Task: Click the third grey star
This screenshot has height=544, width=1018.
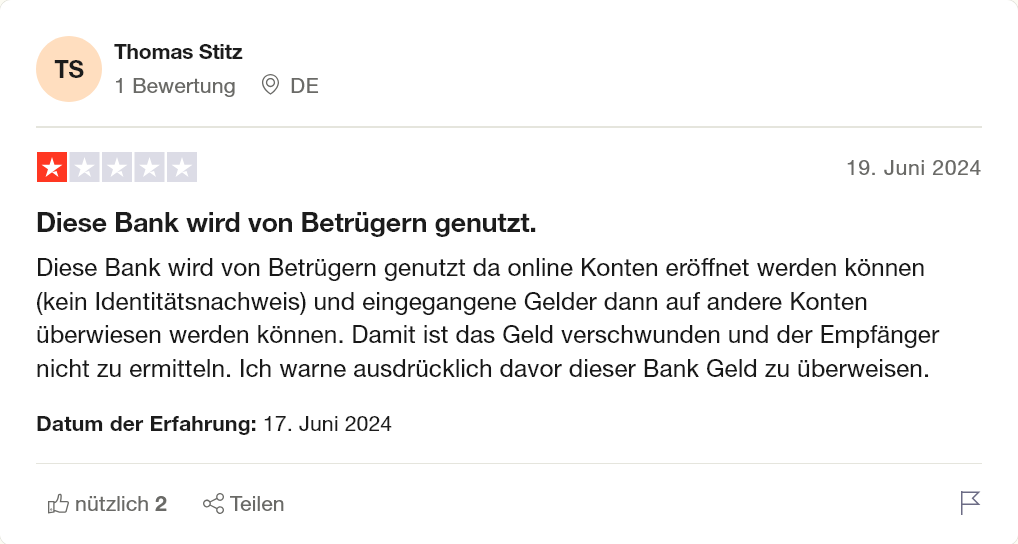Action: click(117, 167)
